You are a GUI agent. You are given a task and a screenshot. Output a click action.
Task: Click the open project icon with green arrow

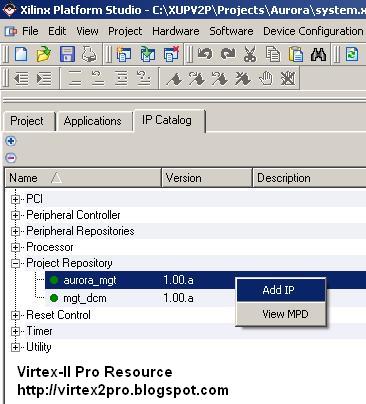click(x=148, y=54)
